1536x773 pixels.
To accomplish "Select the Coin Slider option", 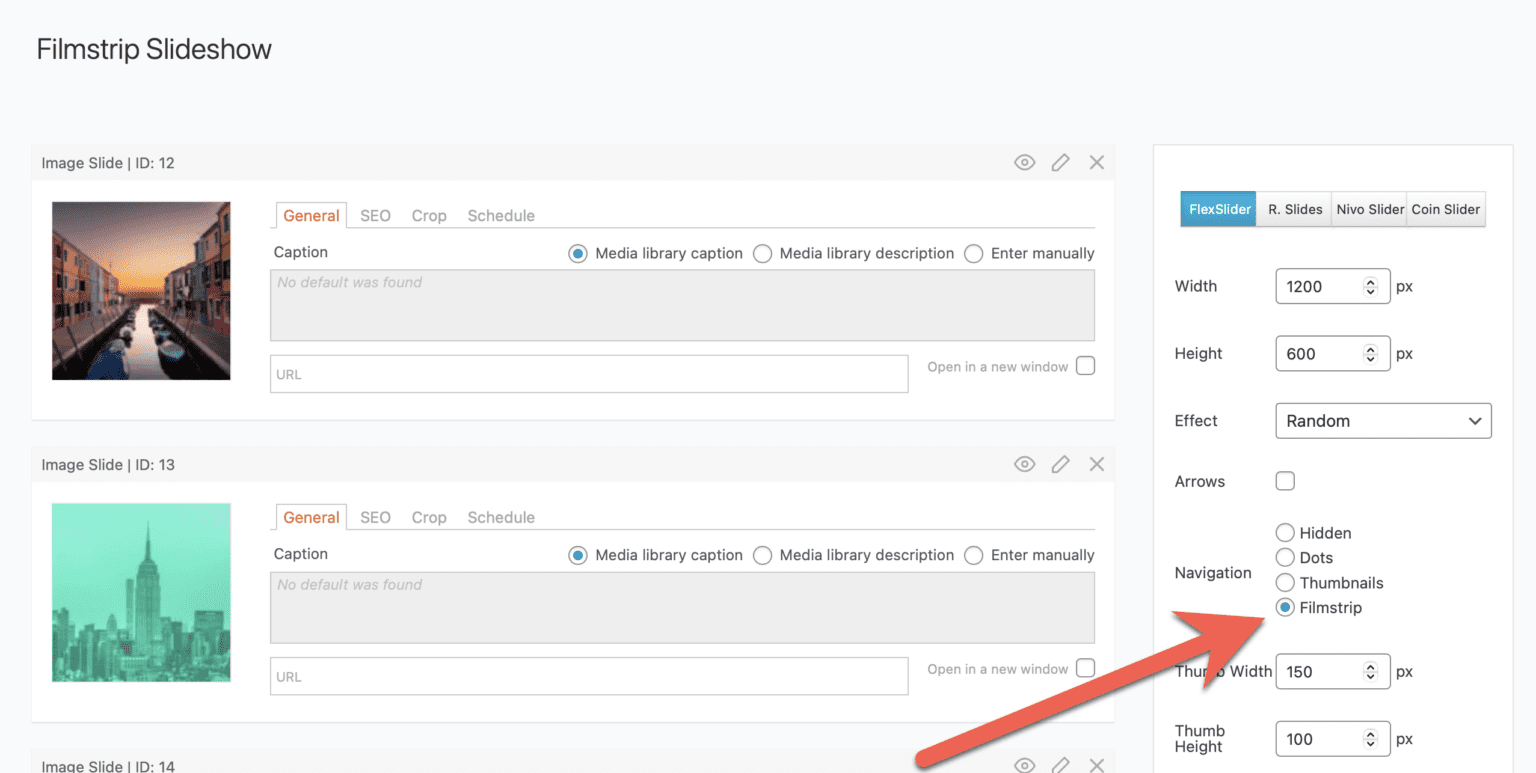I will tap(1446, 209).
